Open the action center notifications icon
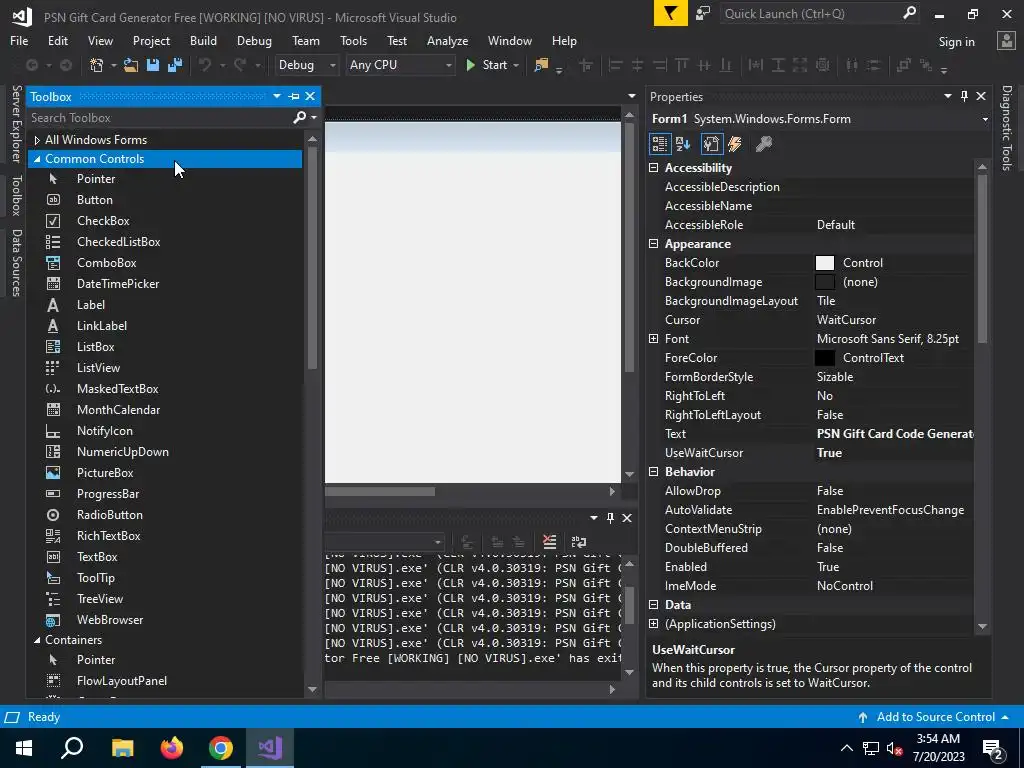Viewport: 1024px width, 768px height. pyautogui.click(x=993, y=748)
